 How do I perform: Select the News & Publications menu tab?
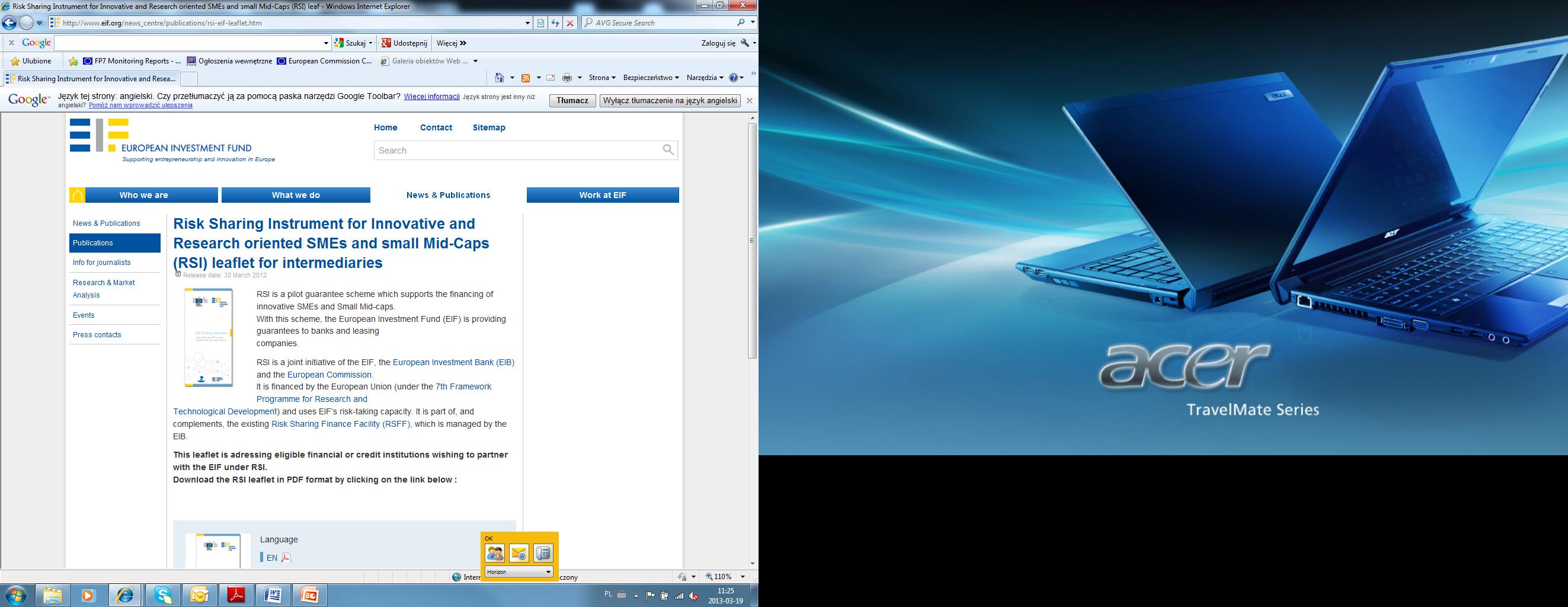pyautogui.click(x=448, y=195)
